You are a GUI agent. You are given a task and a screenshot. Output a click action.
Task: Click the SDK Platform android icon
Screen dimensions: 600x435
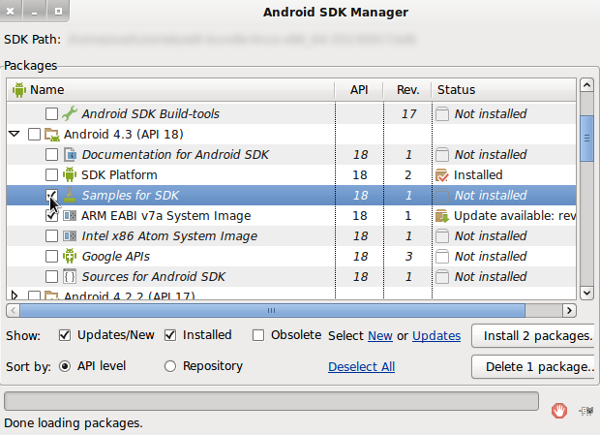pyautogui.click(x=70, y=175)
